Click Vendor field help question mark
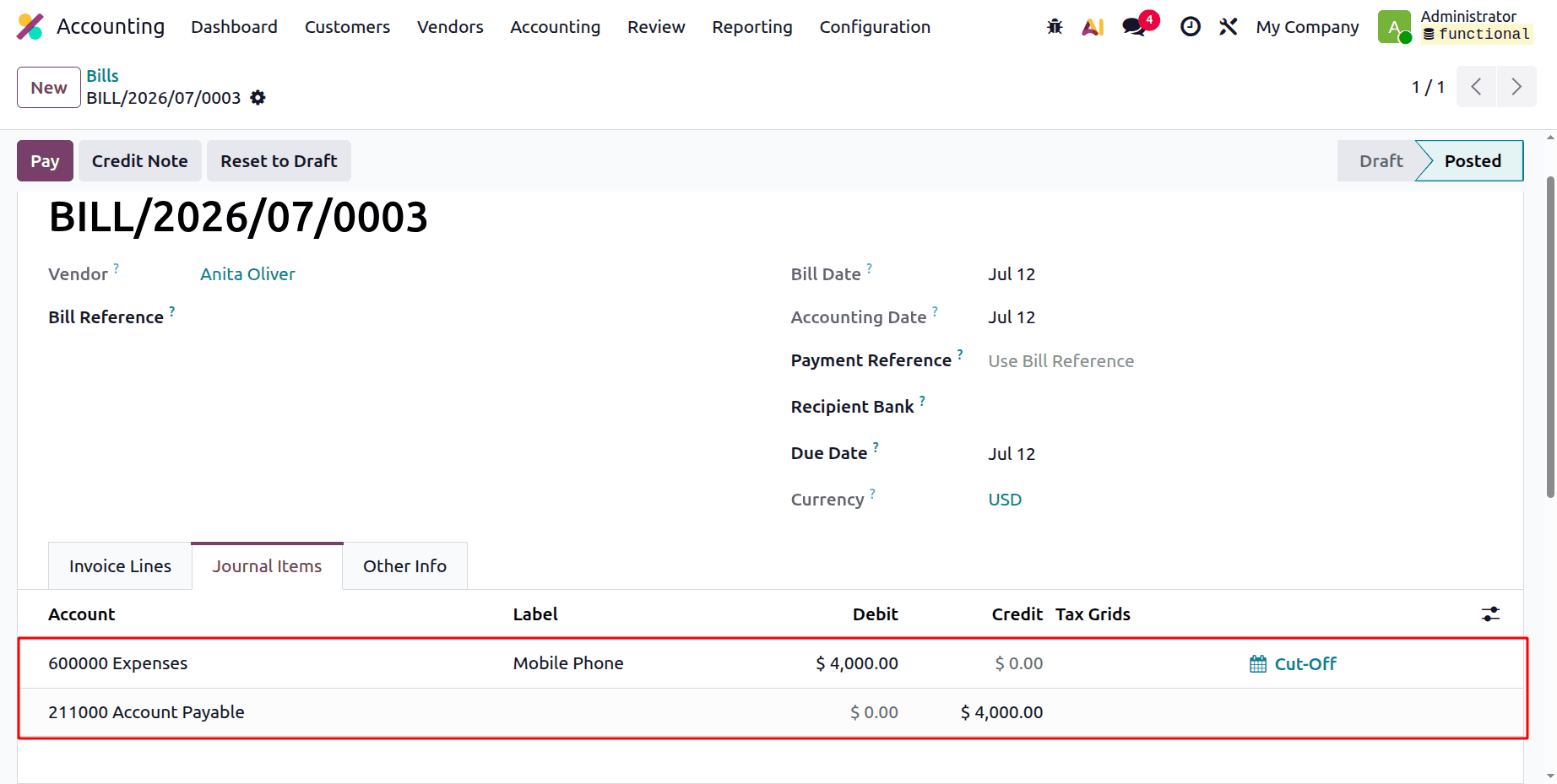Screen dimensions: 1557x784 117,268
